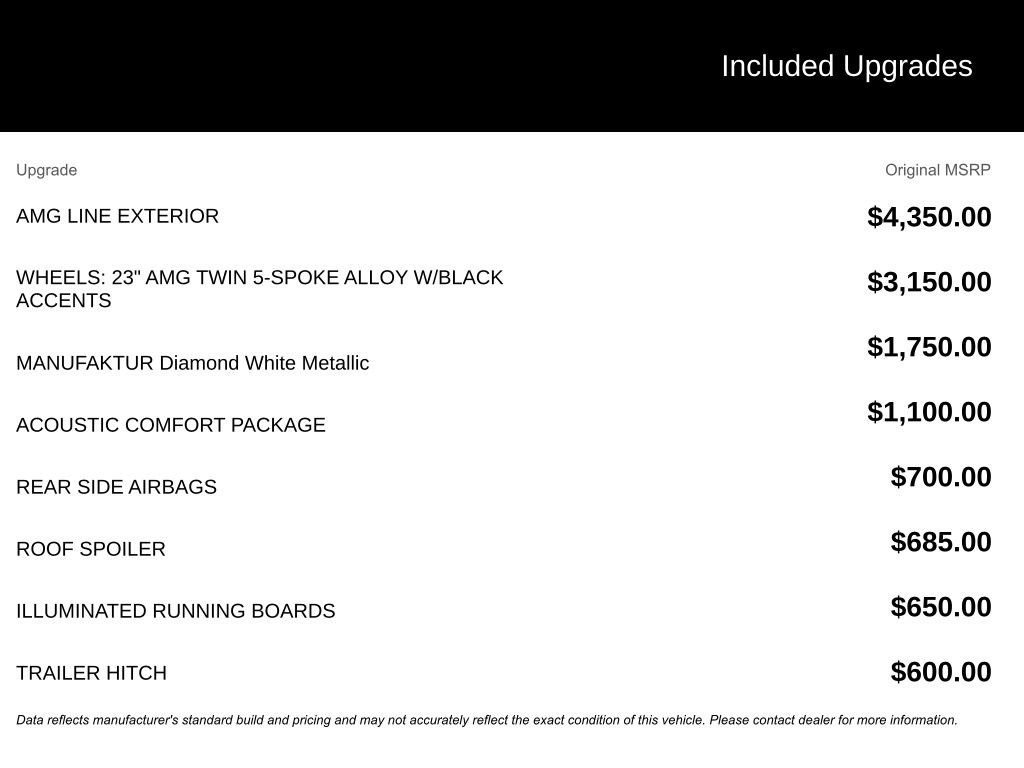Click the $685.00 price
This screenshot has height=768, width=1024.
(x=941, y=542)
